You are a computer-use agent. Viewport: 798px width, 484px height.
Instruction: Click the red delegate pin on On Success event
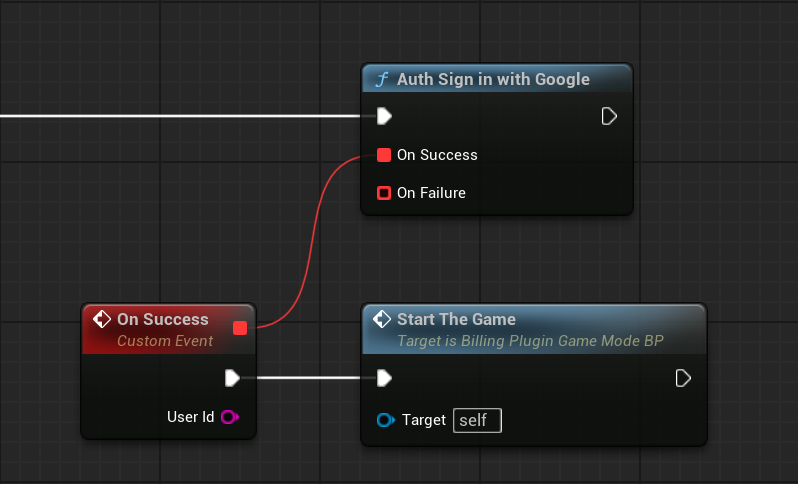coord(240,328)
